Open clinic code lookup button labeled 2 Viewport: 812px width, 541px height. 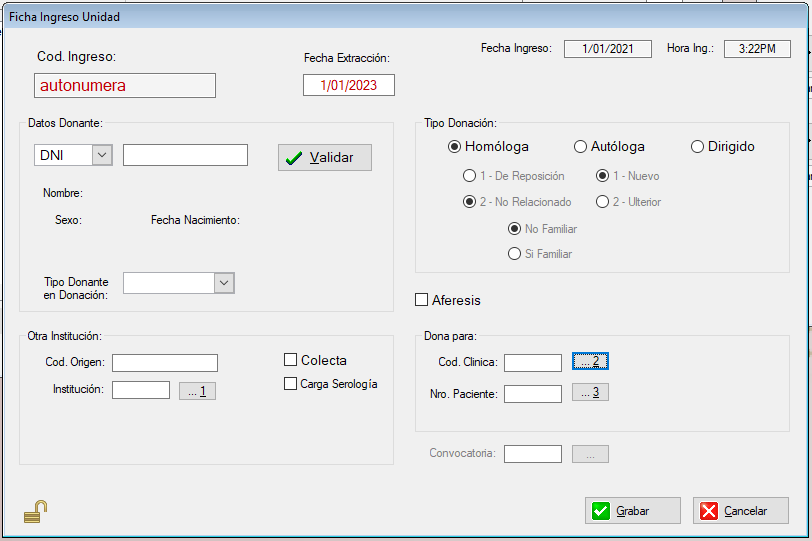coord(590,361)
